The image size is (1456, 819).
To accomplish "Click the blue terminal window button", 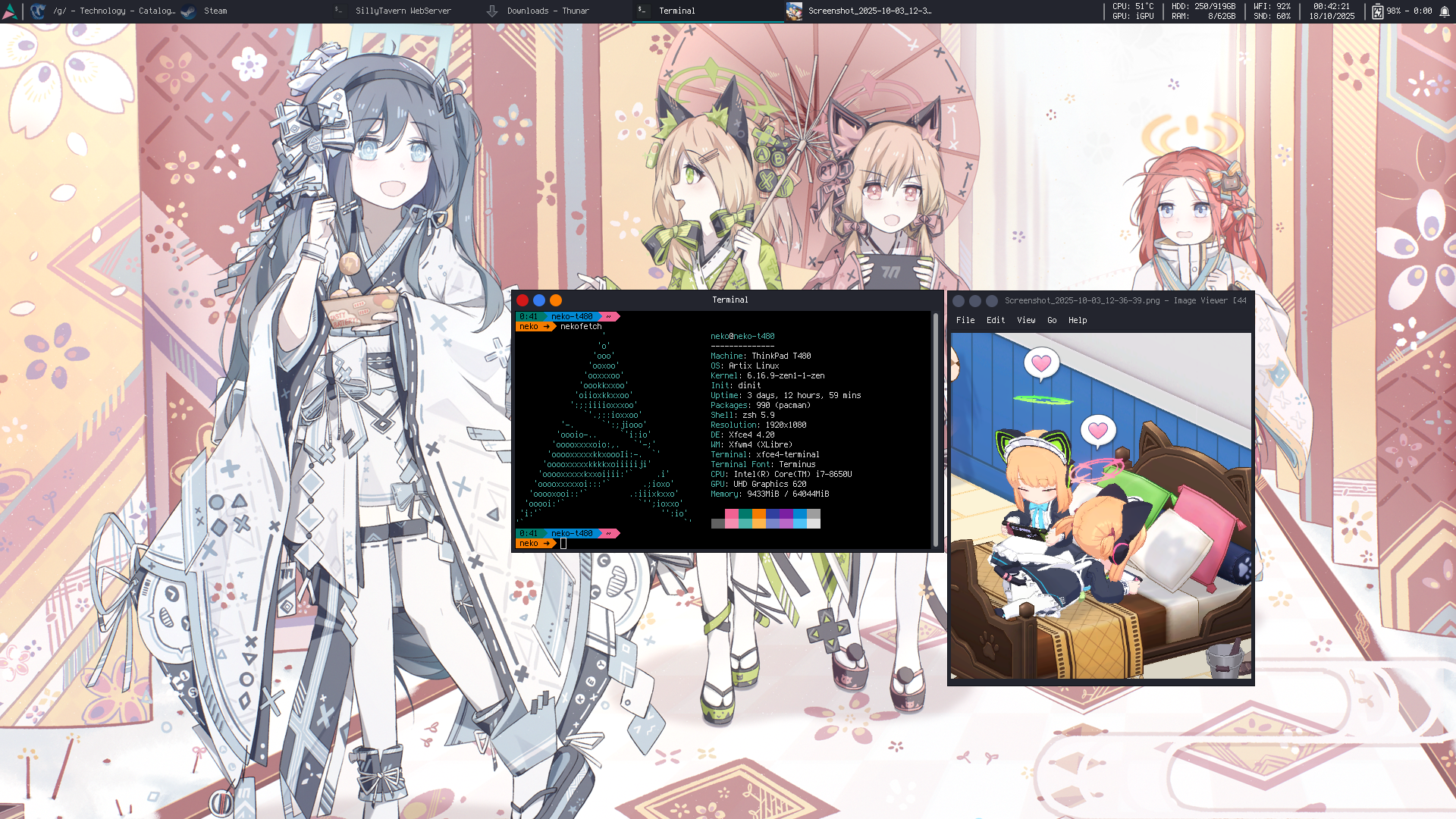I will pos(539,300).
